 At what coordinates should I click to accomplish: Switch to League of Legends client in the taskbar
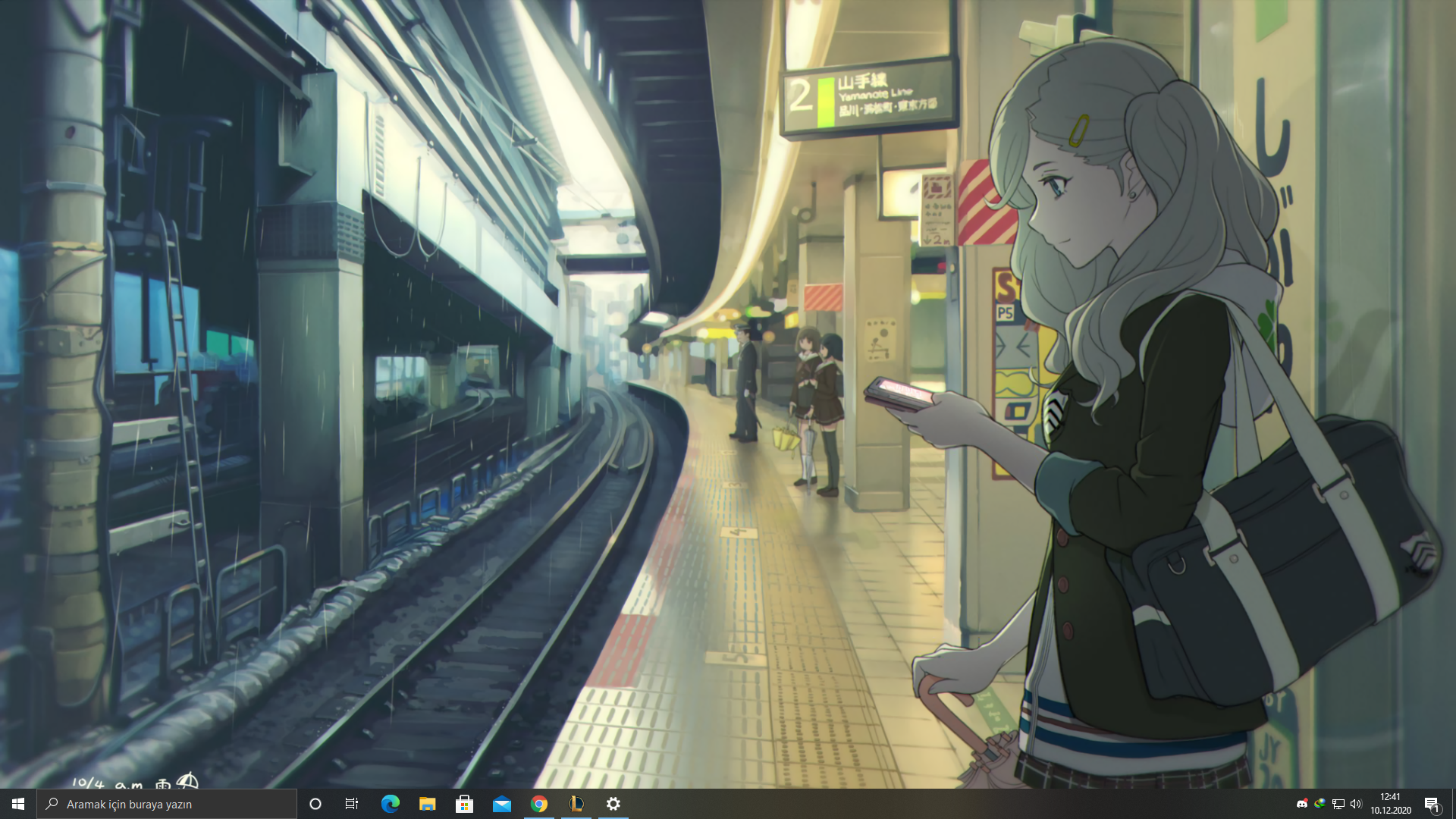576,804
